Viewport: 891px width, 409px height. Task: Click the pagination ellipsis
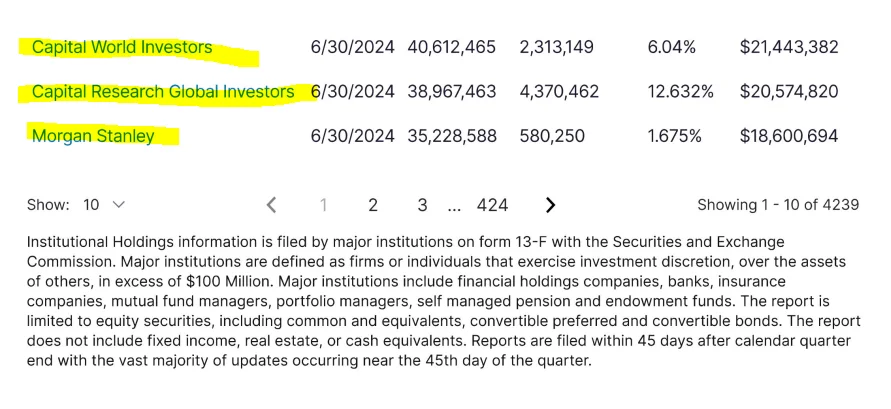(454, 207)
